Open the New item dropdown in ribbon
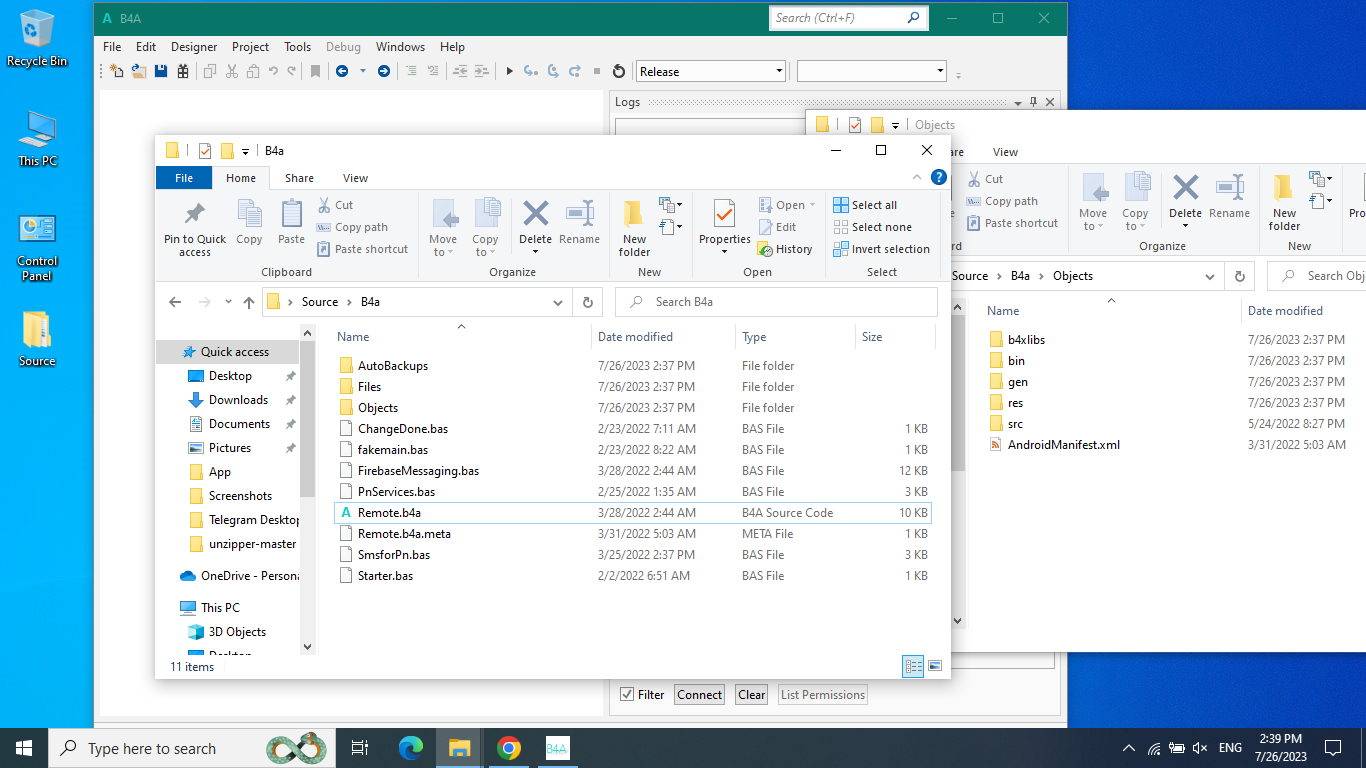This screenshot has width=1366, height=768. pos(671,205)
